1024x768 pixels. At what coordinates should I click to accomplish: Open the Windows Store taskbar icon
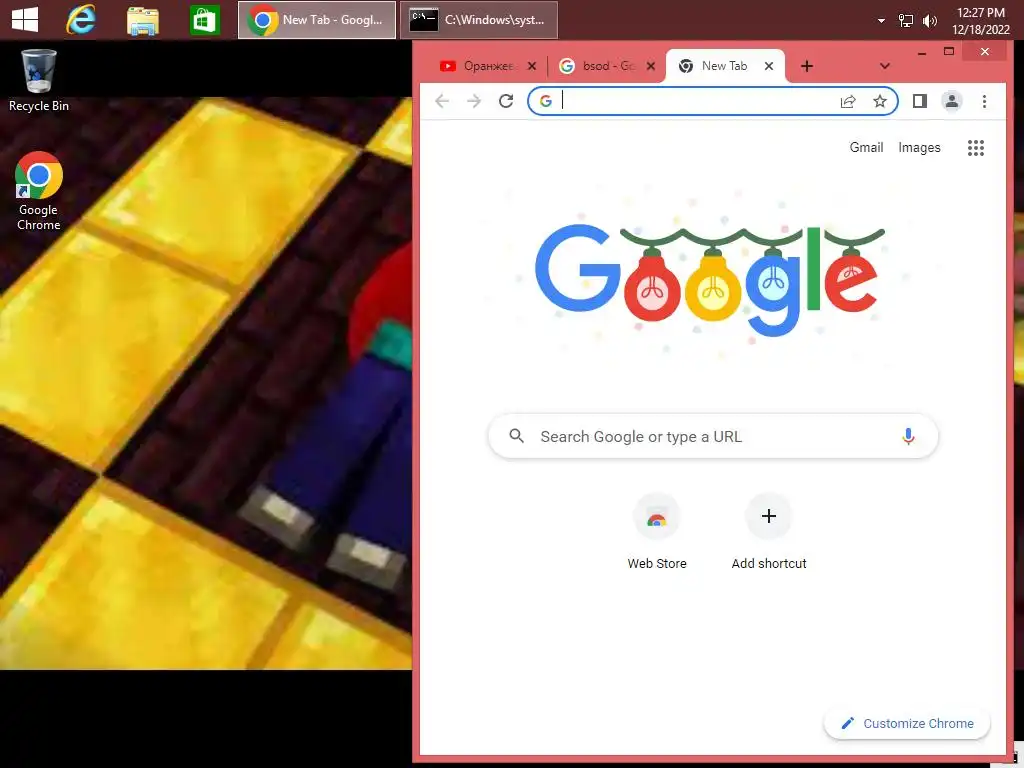coord(204,21)
